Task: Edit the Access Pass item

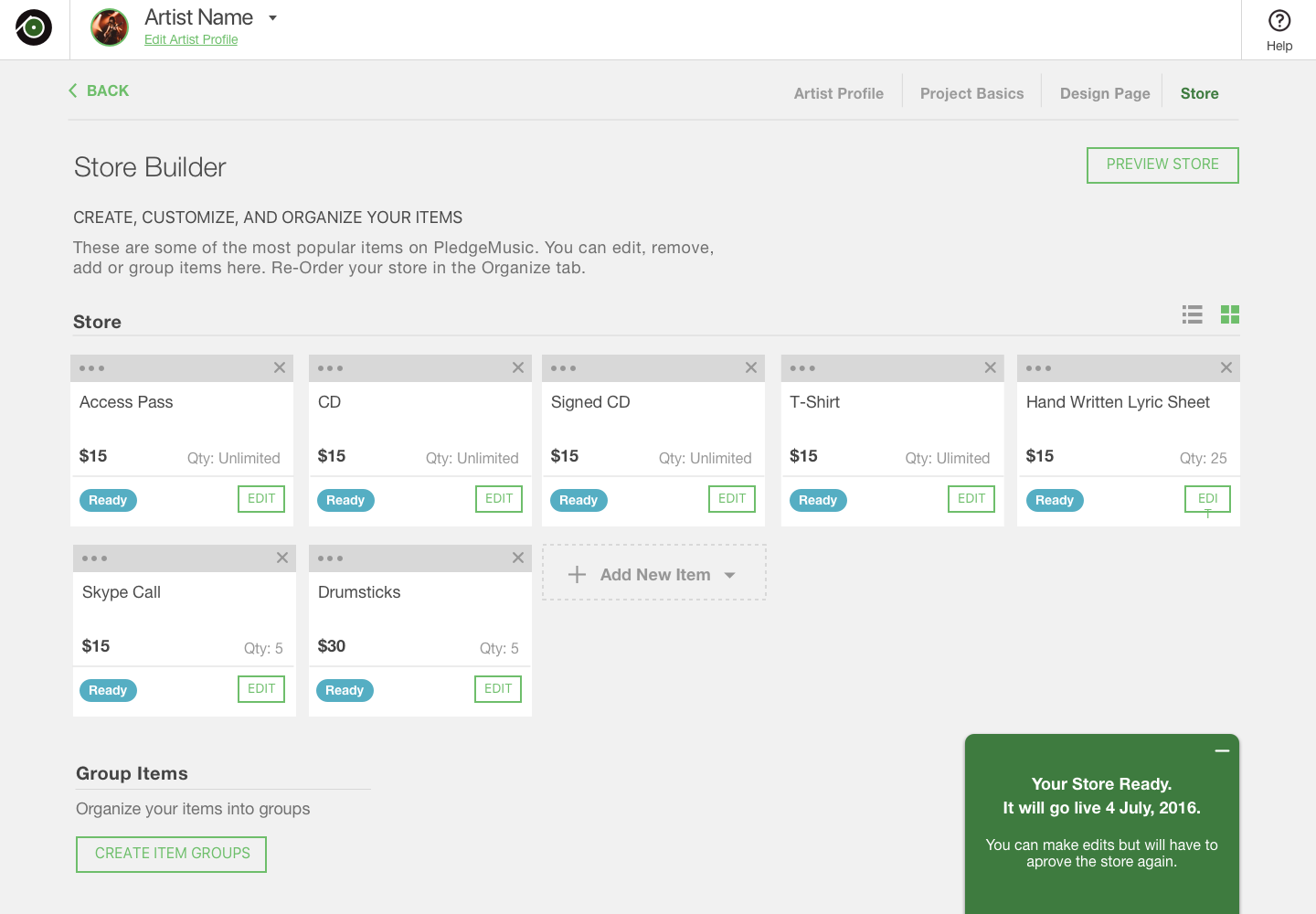Action: click(261, 499)
